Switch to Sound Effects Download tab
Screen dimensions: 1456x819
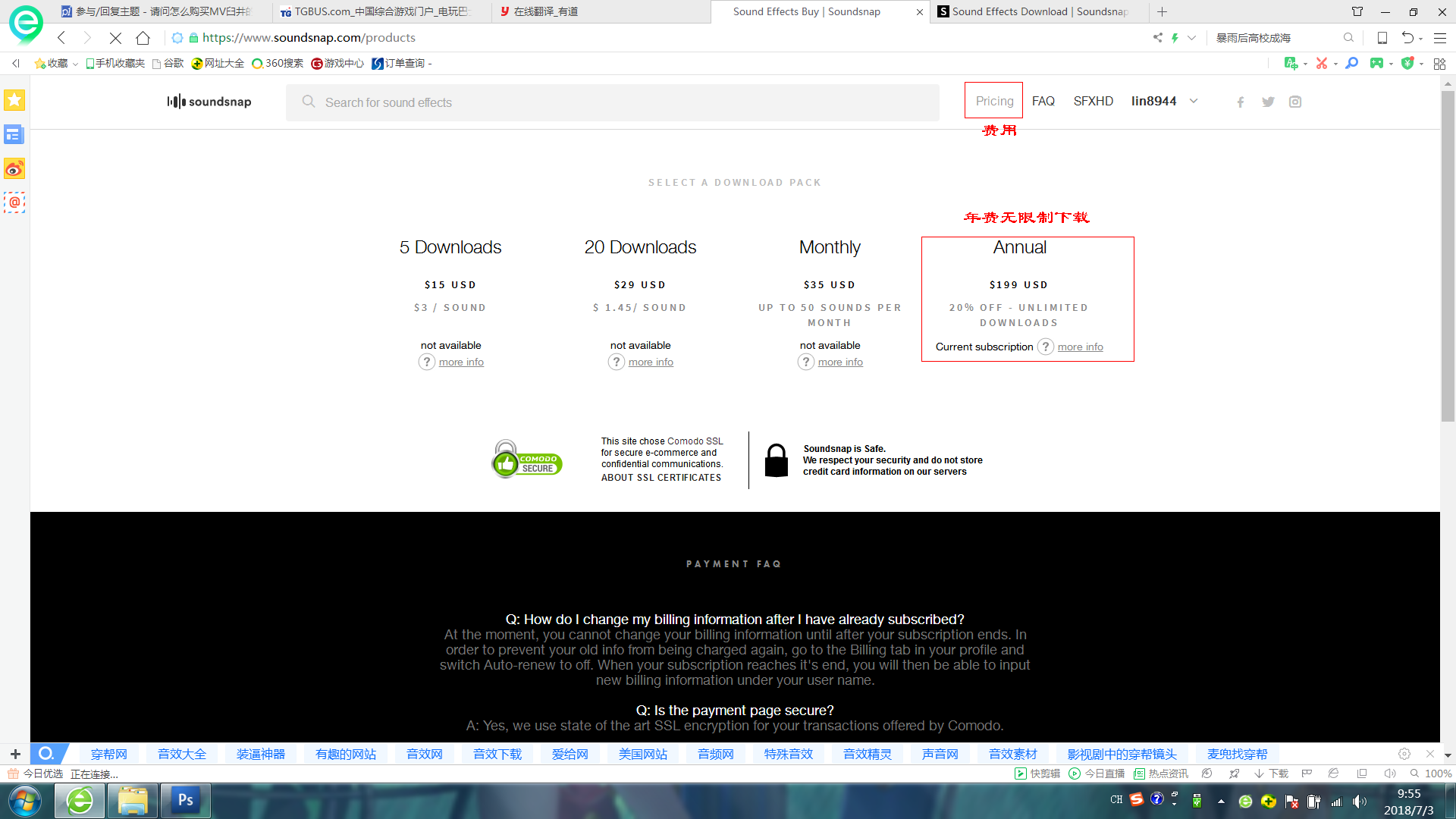point(1039,11)
